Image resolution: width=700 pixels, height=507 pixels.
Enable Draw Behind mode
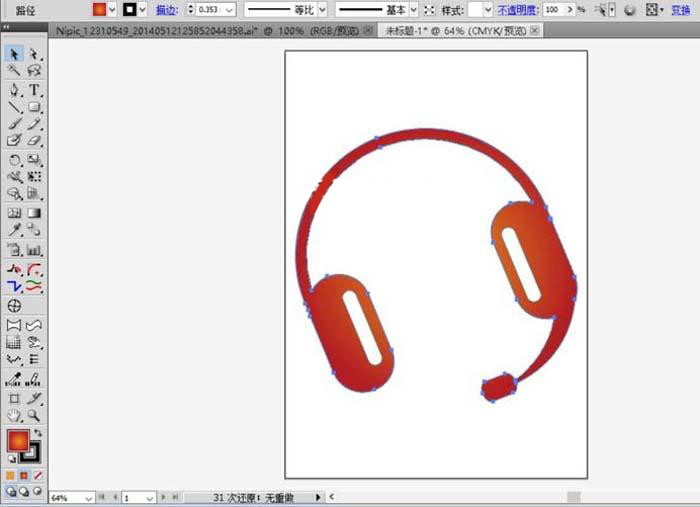point(24,491)
